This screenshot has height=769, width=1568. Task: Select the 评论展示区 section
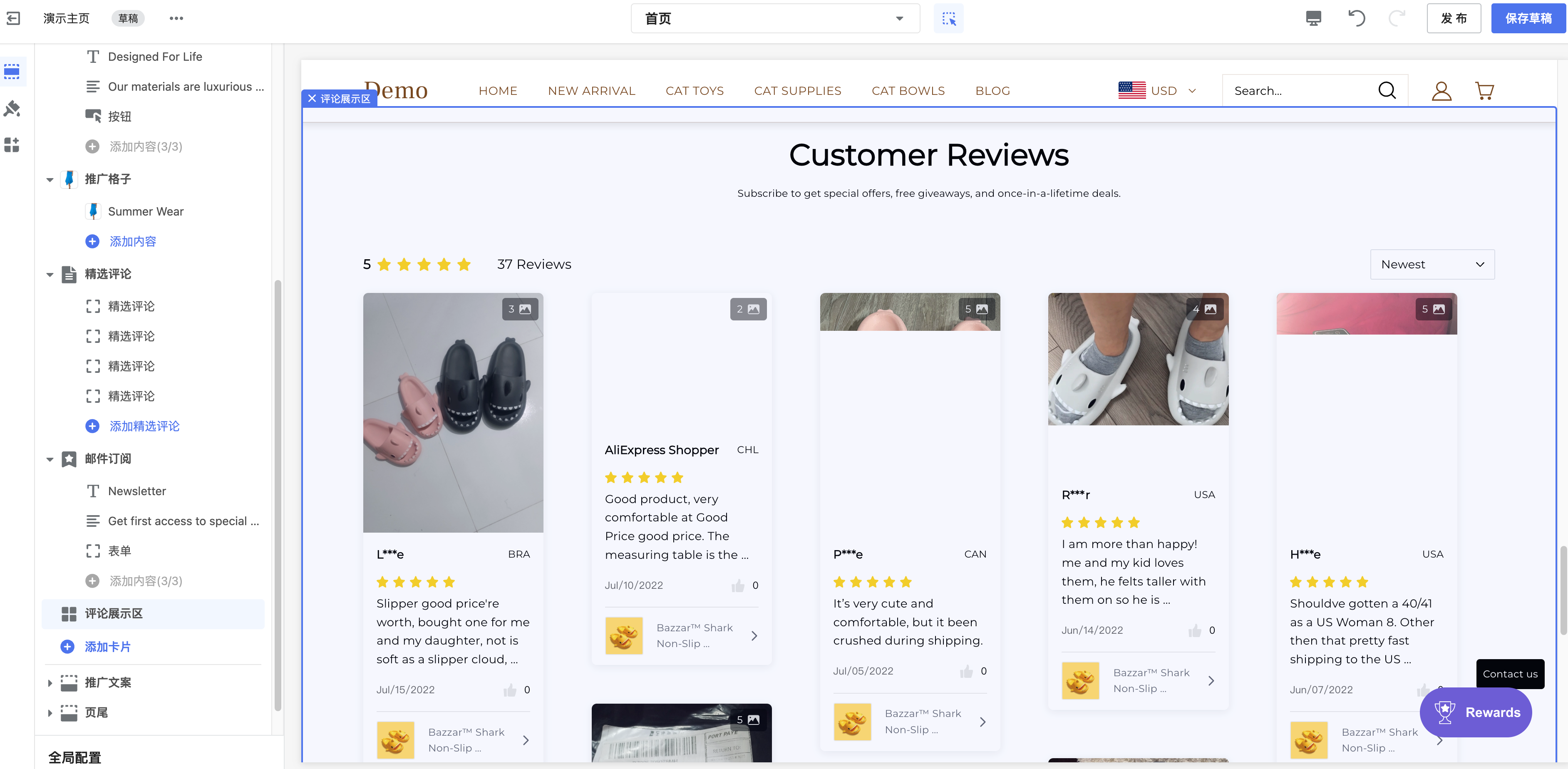tap(154, 614)
